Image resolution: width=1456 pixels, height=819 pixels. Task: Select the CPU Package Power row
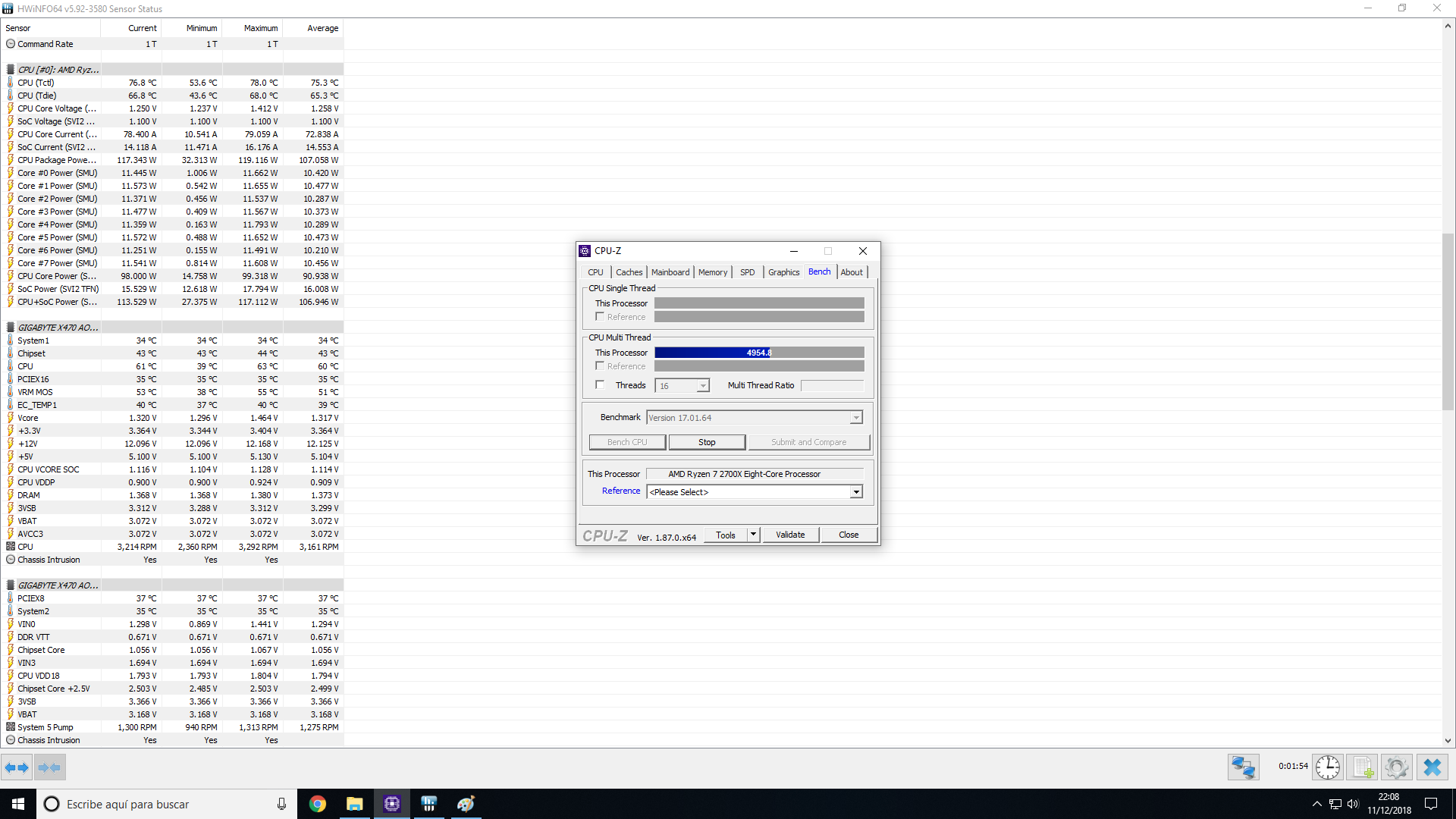tap(173, 160)
